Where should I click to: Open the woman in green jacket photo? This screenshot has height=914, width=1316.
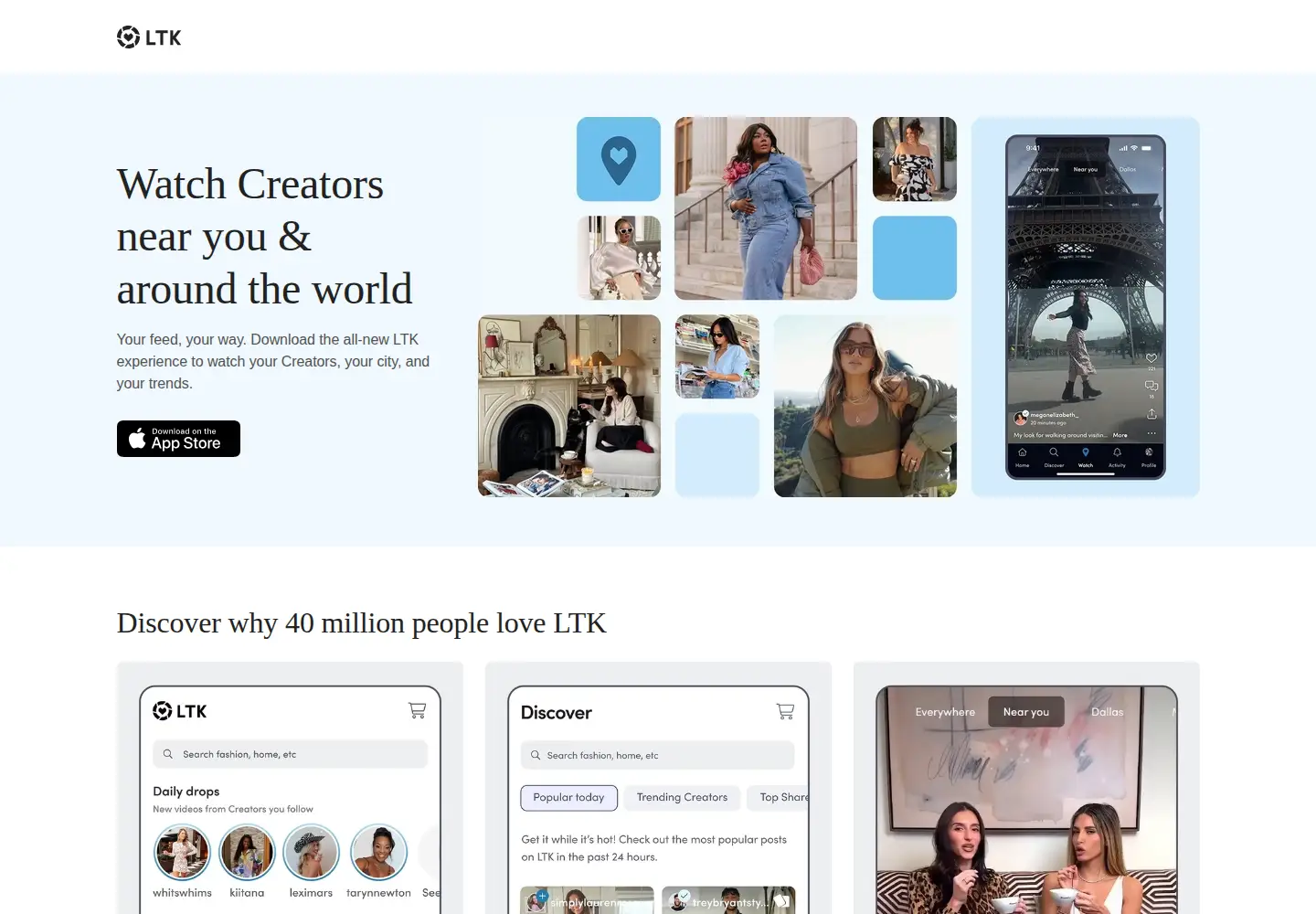click(x=865, y=406)
